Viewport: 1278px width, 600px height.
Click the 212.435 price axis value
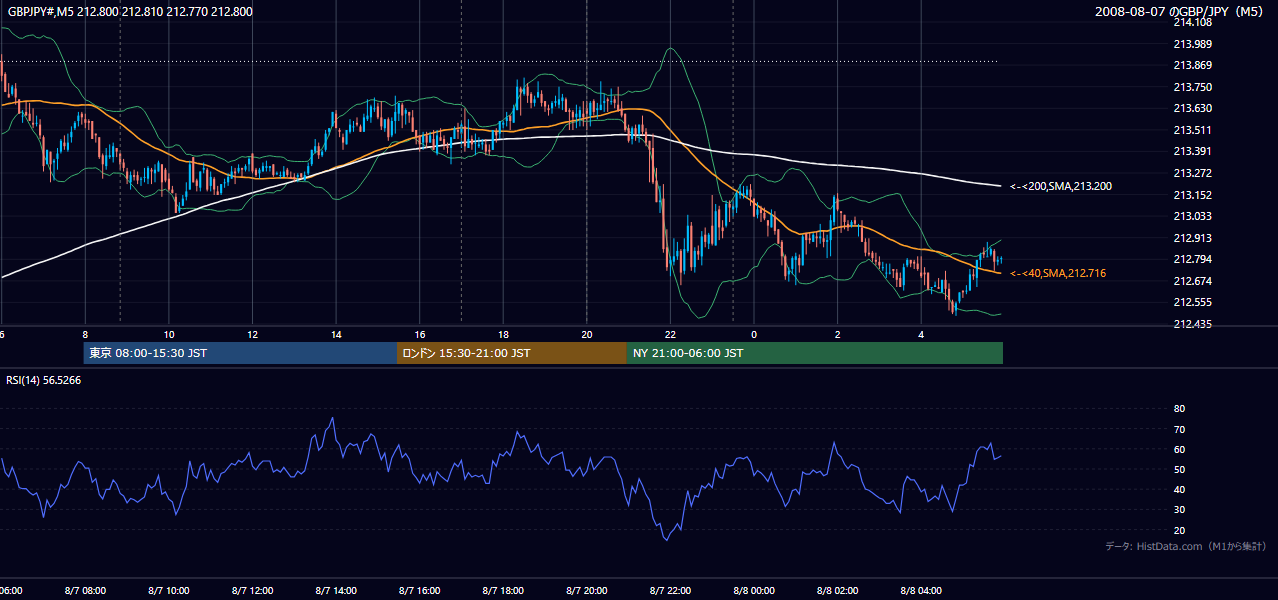(x=1191, y=324)
